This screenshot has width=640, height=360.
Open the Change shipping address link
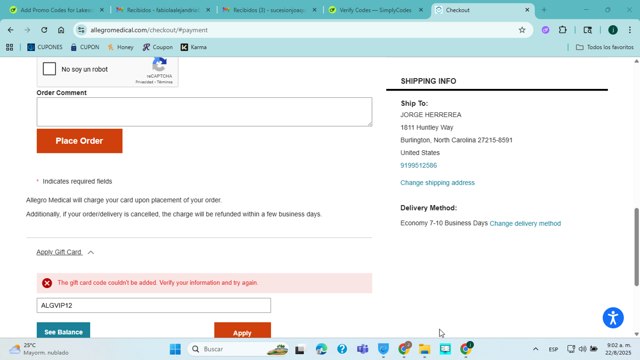437,182
